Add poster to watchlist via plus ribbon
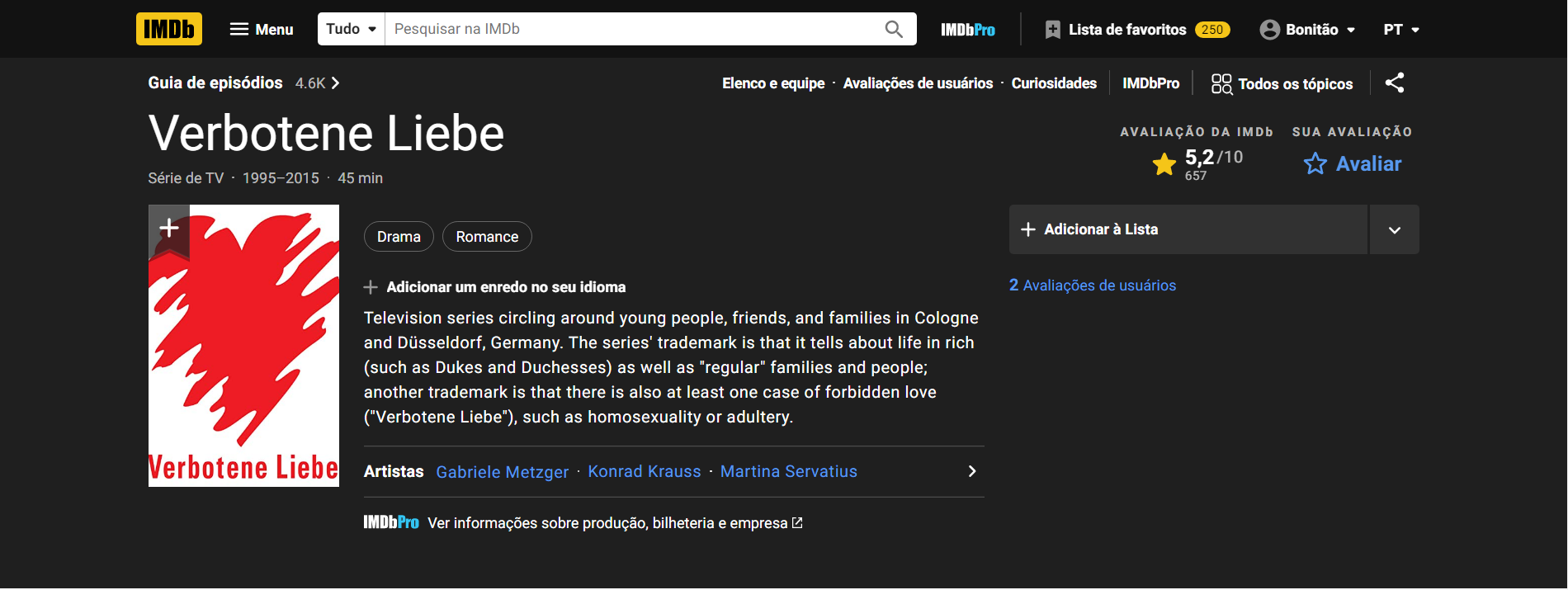This screenshot has width=1568, height=590. click(169, 229)
